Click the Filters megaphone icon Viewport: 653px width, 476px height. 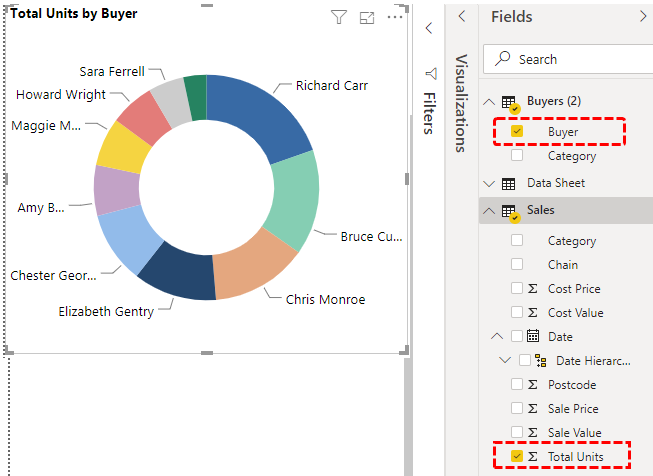pos(431,74)
